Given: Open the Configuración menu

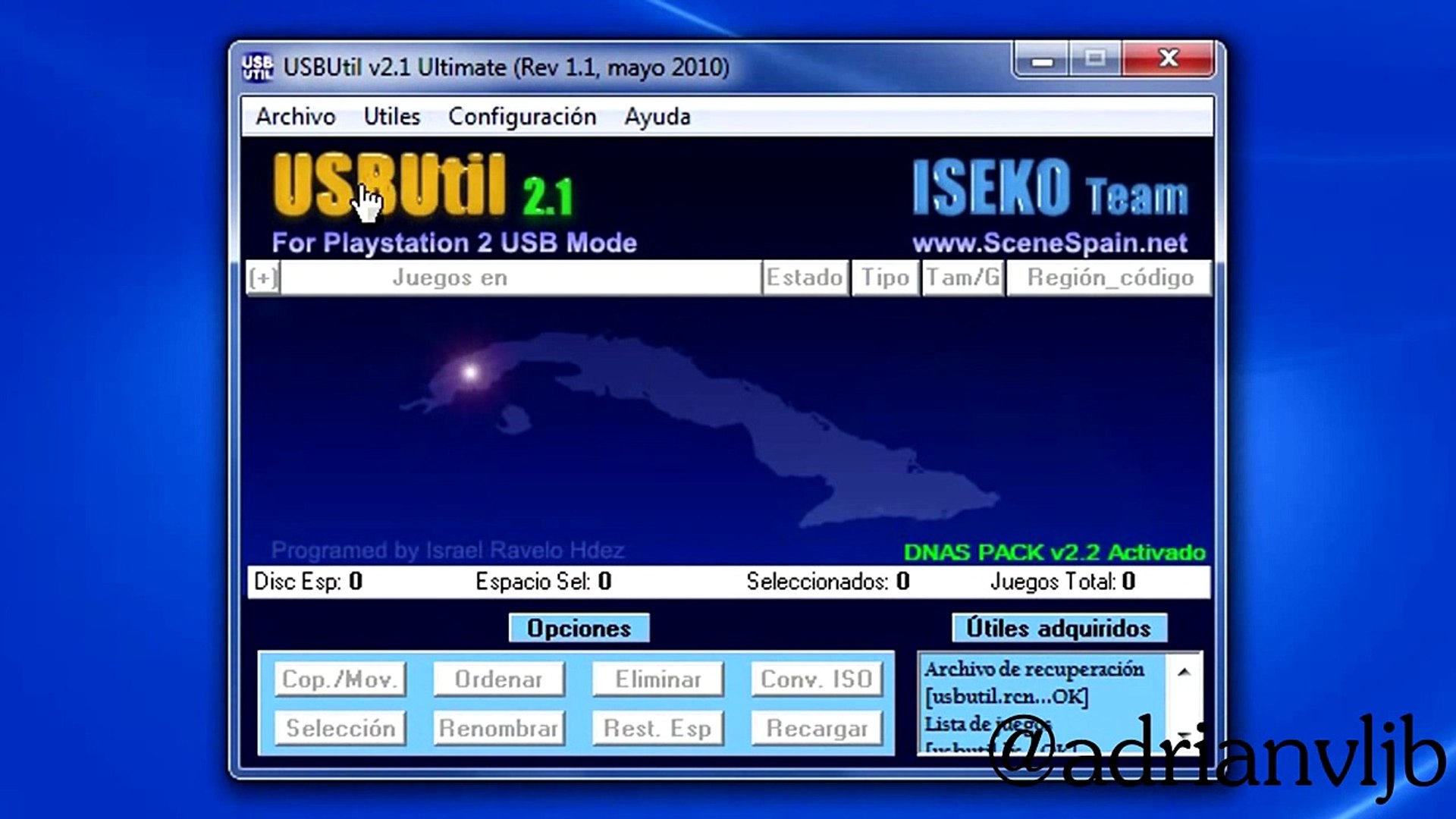Looking at the screenshot, I should click(522, 116).
